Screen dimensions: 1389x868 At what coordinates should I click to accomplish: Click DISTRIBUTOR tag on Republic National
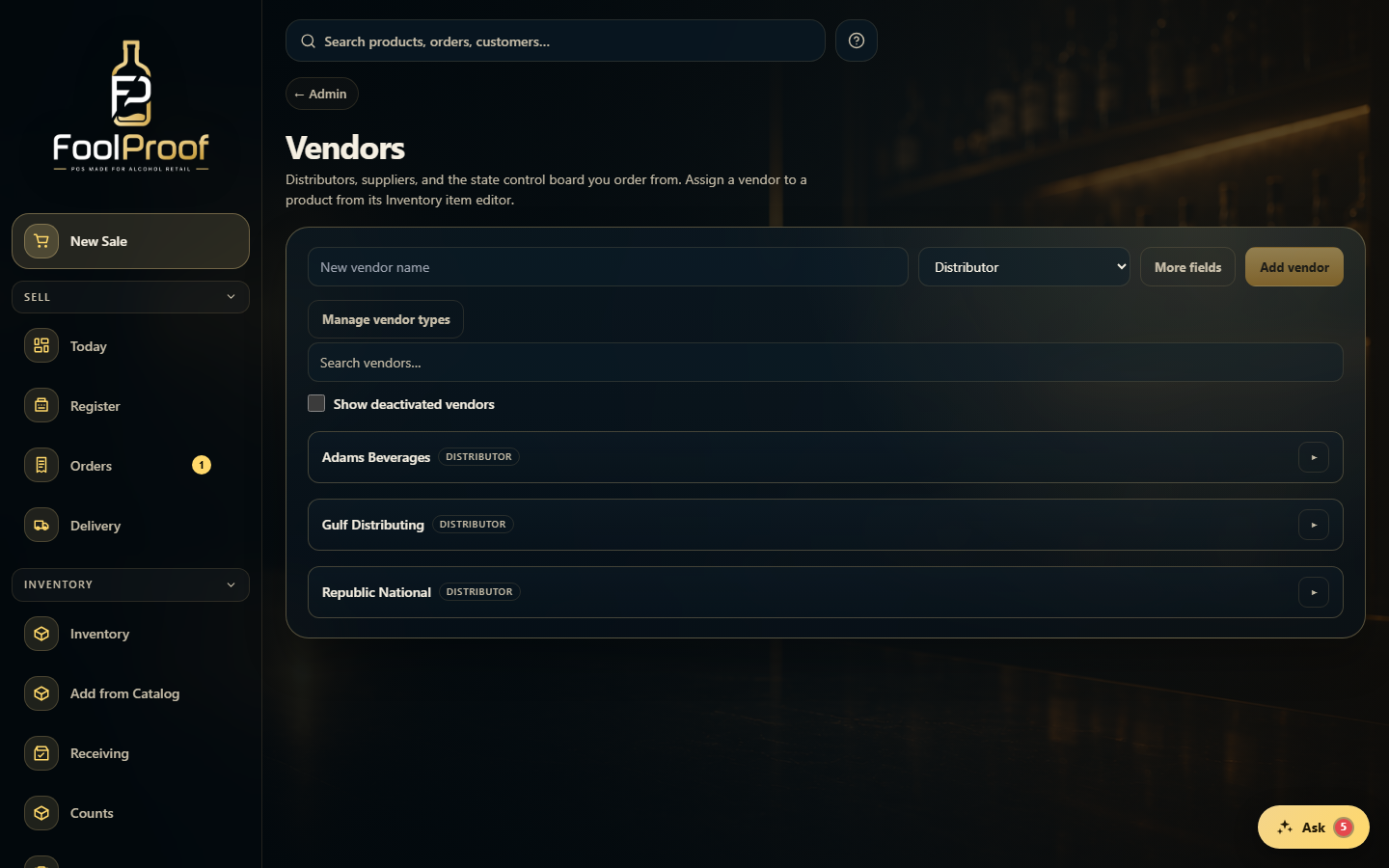click(479, 592)
